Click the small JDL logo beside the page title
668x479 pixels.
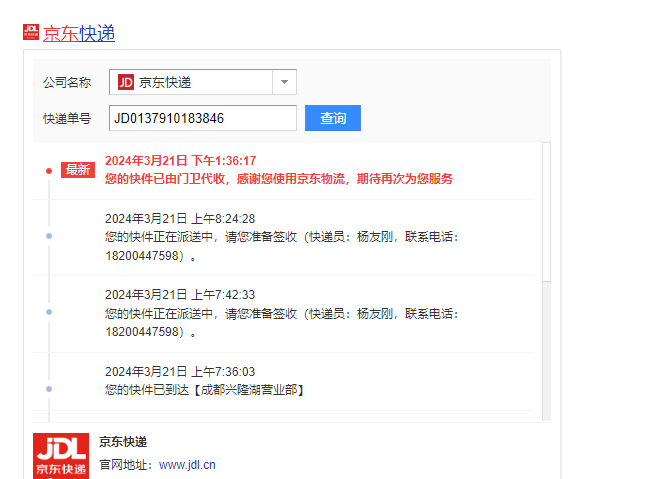[31, 32]
